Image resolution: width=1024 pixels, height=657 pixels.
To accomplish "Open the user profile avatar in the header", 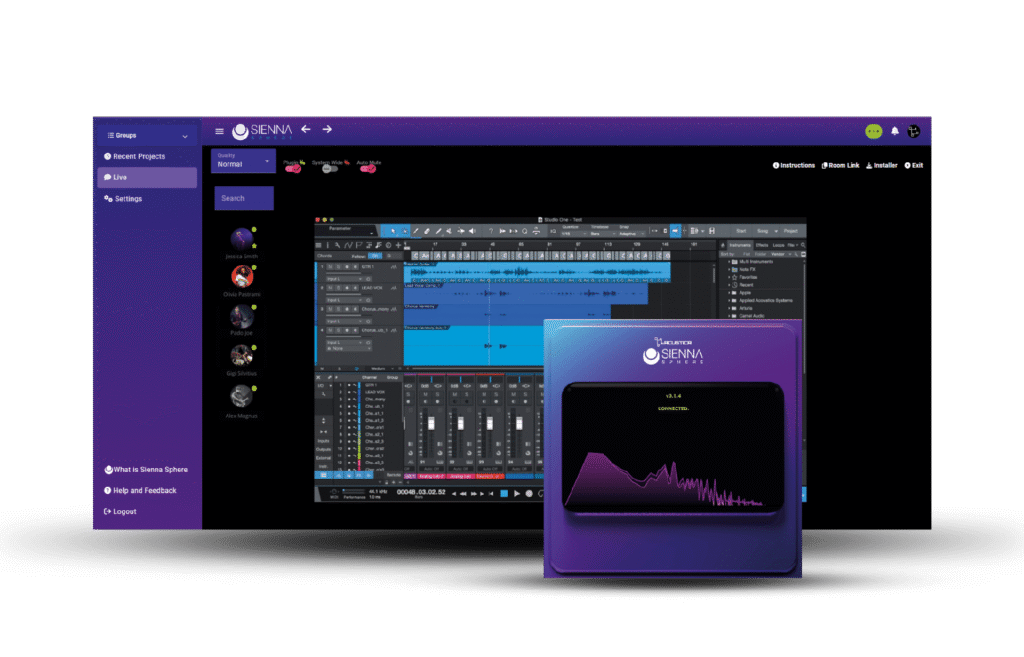I will pyautogui.click(x=914, y=131).
